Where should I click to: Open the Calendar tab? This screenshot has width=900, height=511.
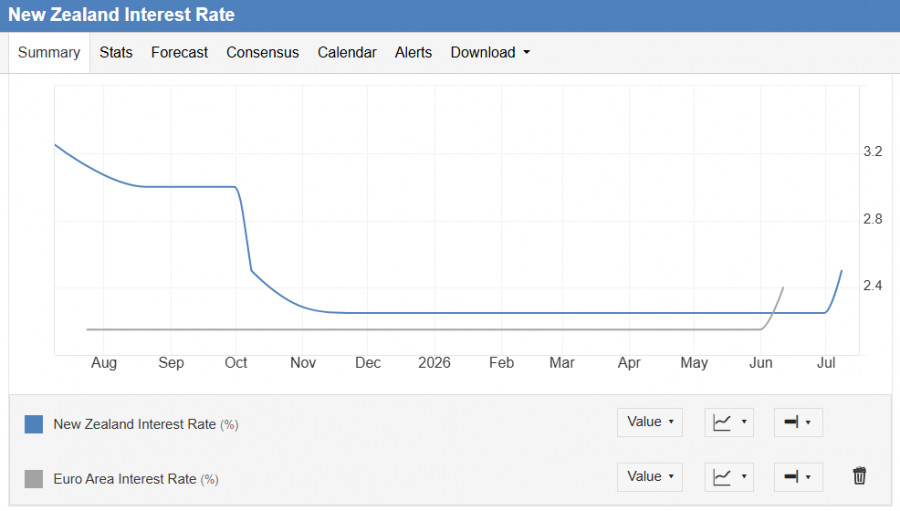[x=347, y=52]
